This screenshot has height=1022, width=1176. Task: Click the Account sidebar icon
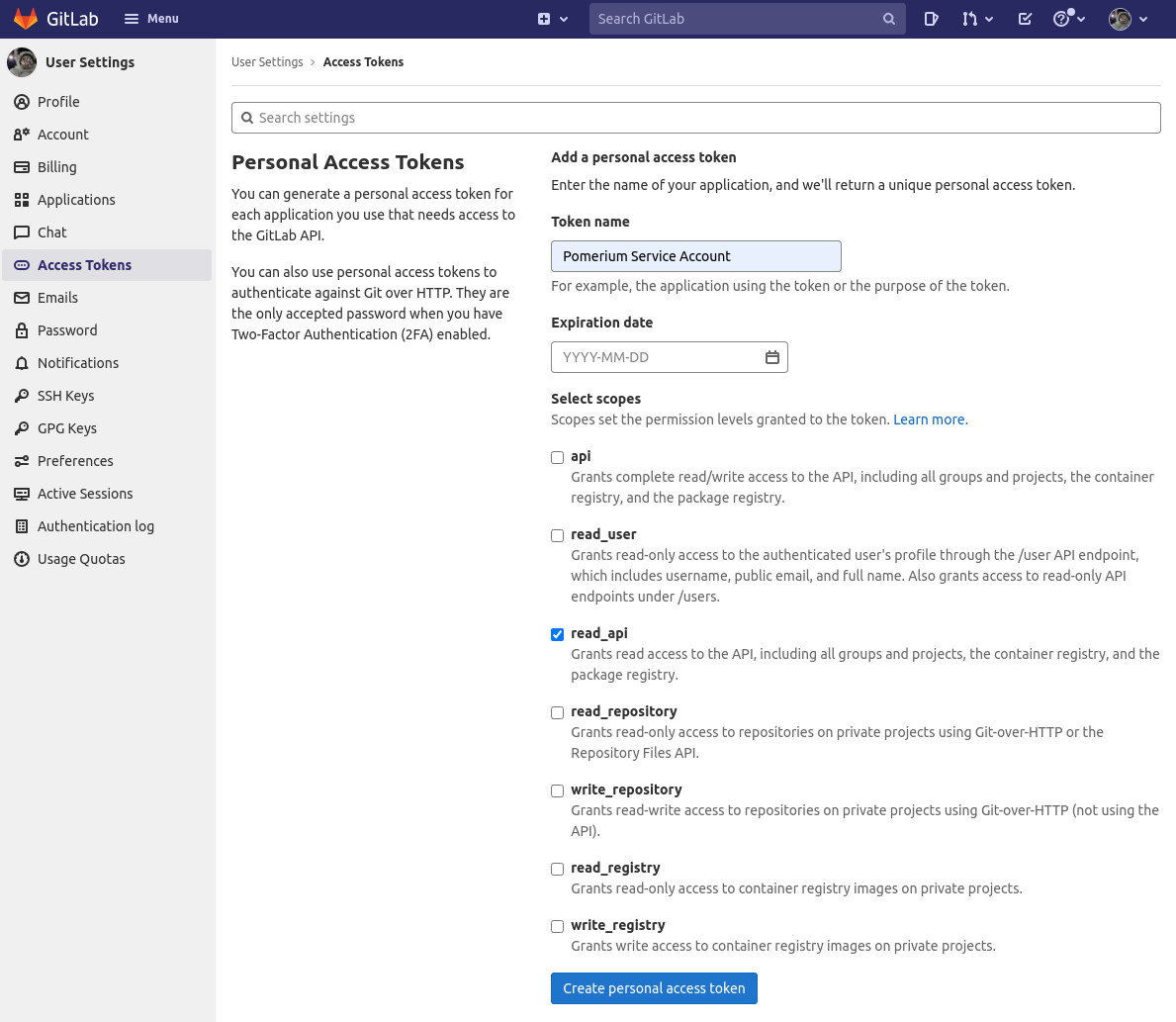tap(22, 136)
